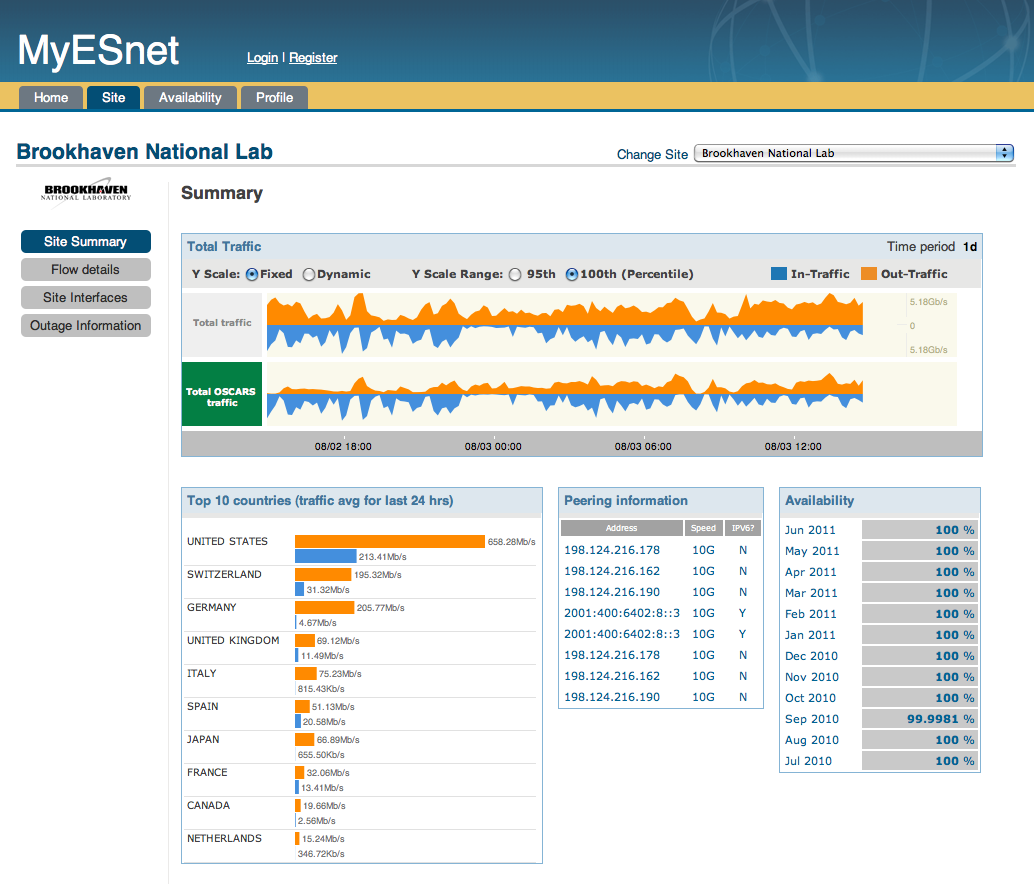
Task: Open the Change Site dropdown
Action: pos(854,153)
